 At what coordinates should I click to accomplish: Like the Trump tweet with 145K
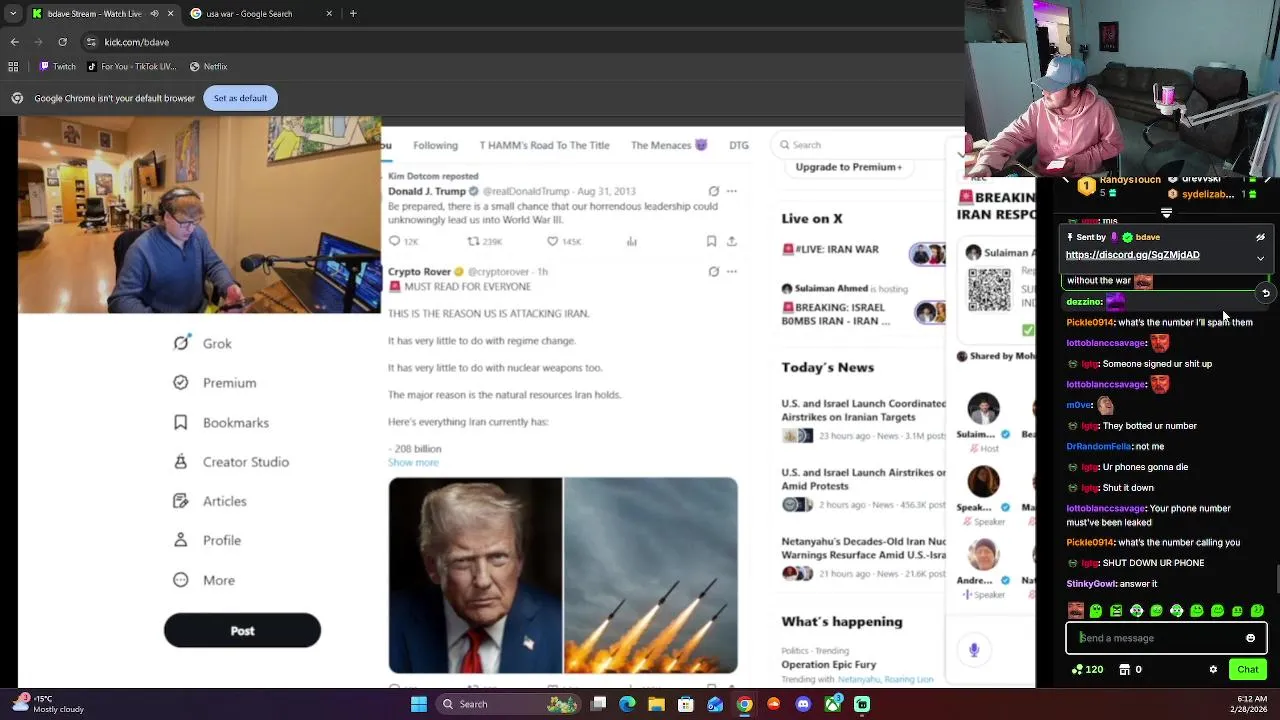pos(552,241)
